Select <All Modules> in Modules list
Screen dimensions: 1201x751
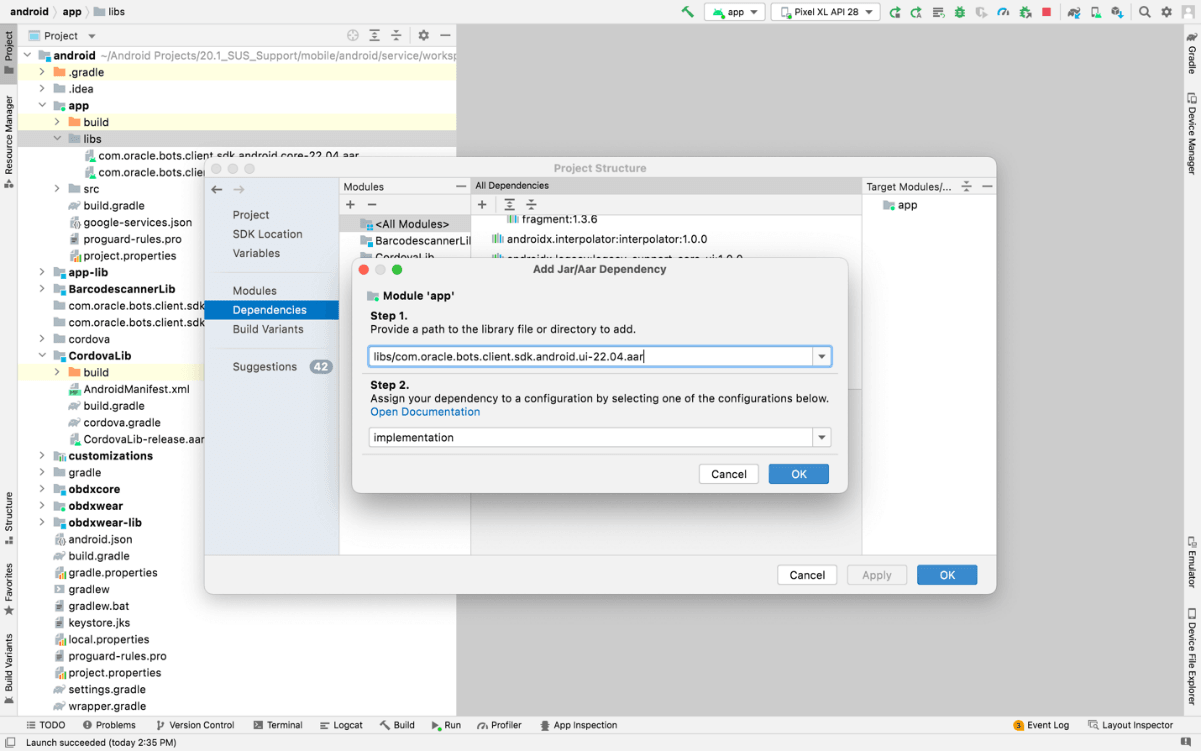(404, 224)
